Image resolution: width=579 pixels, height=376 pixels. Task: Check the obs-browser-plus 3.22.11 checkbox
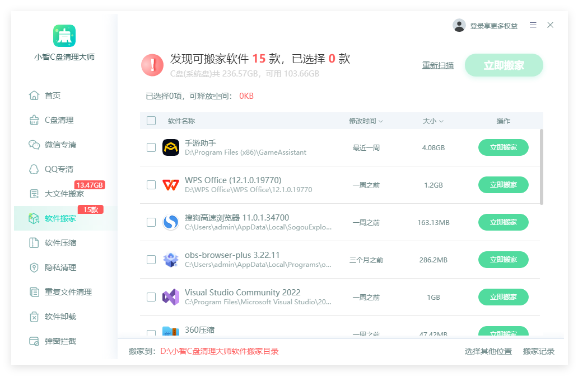[151, 260]
